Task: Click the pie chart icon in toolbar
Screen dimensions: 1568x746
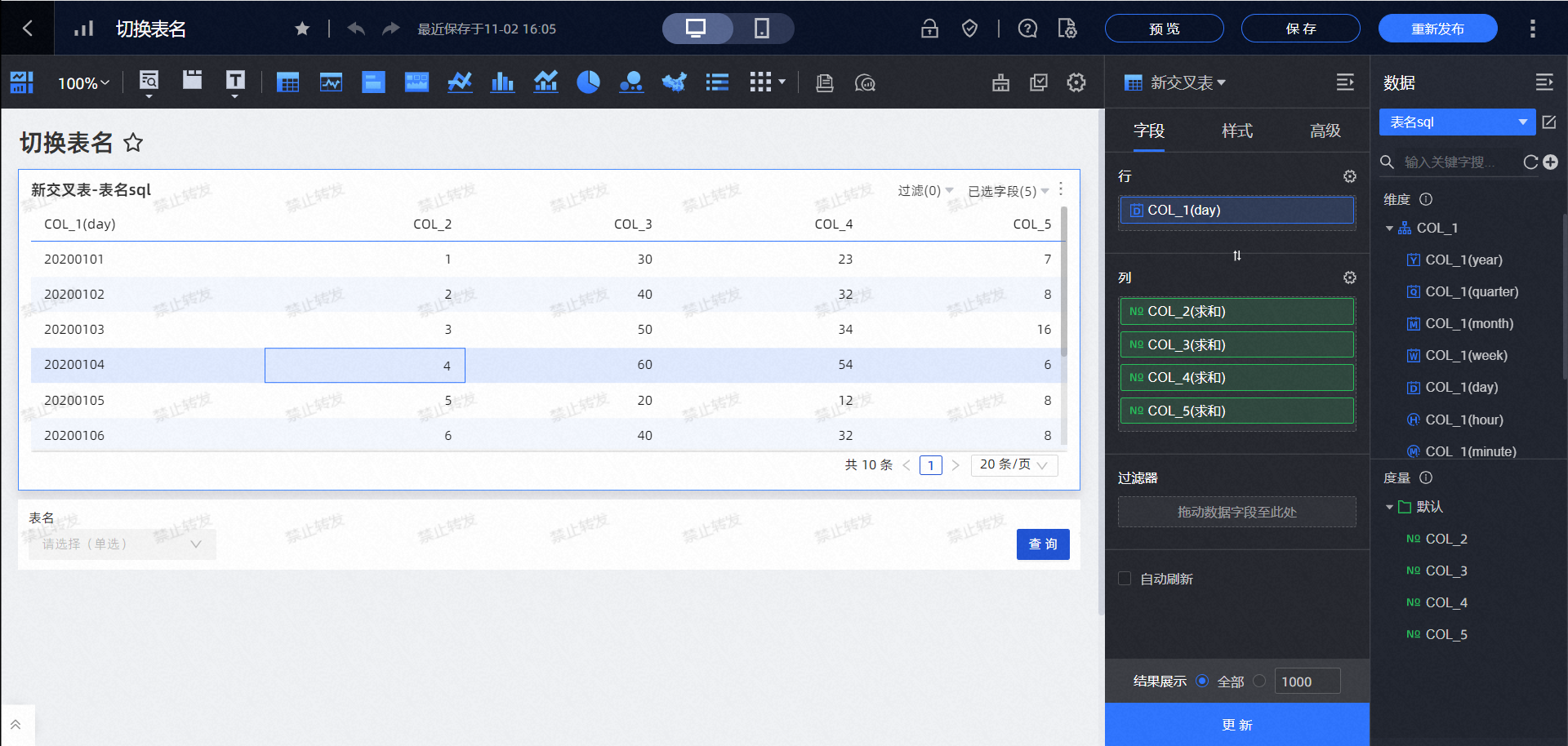Action: [588, 82]
